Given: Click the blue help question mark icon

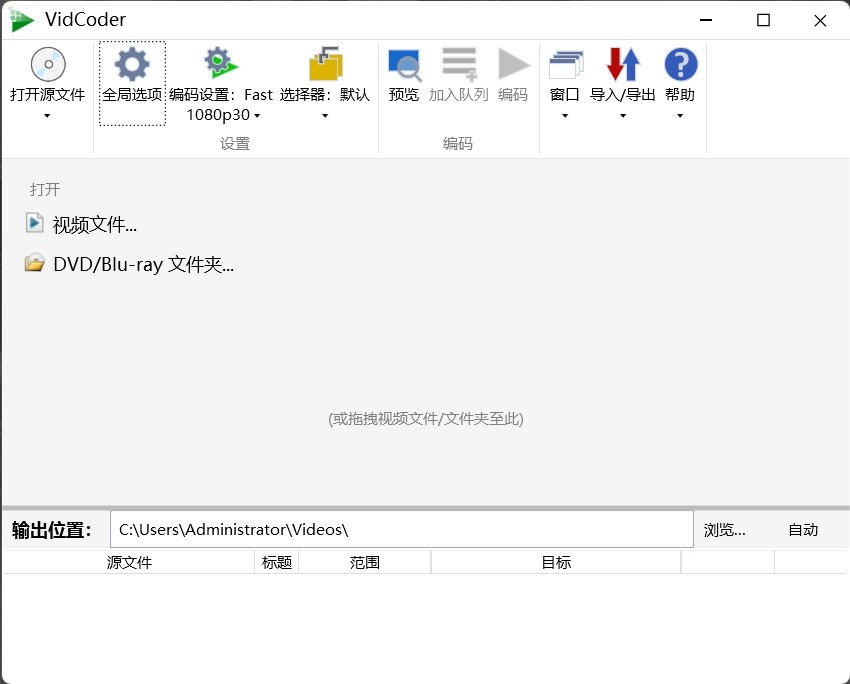Looking at the screenshot, I should pyautogui.click(x=681, y=64).
